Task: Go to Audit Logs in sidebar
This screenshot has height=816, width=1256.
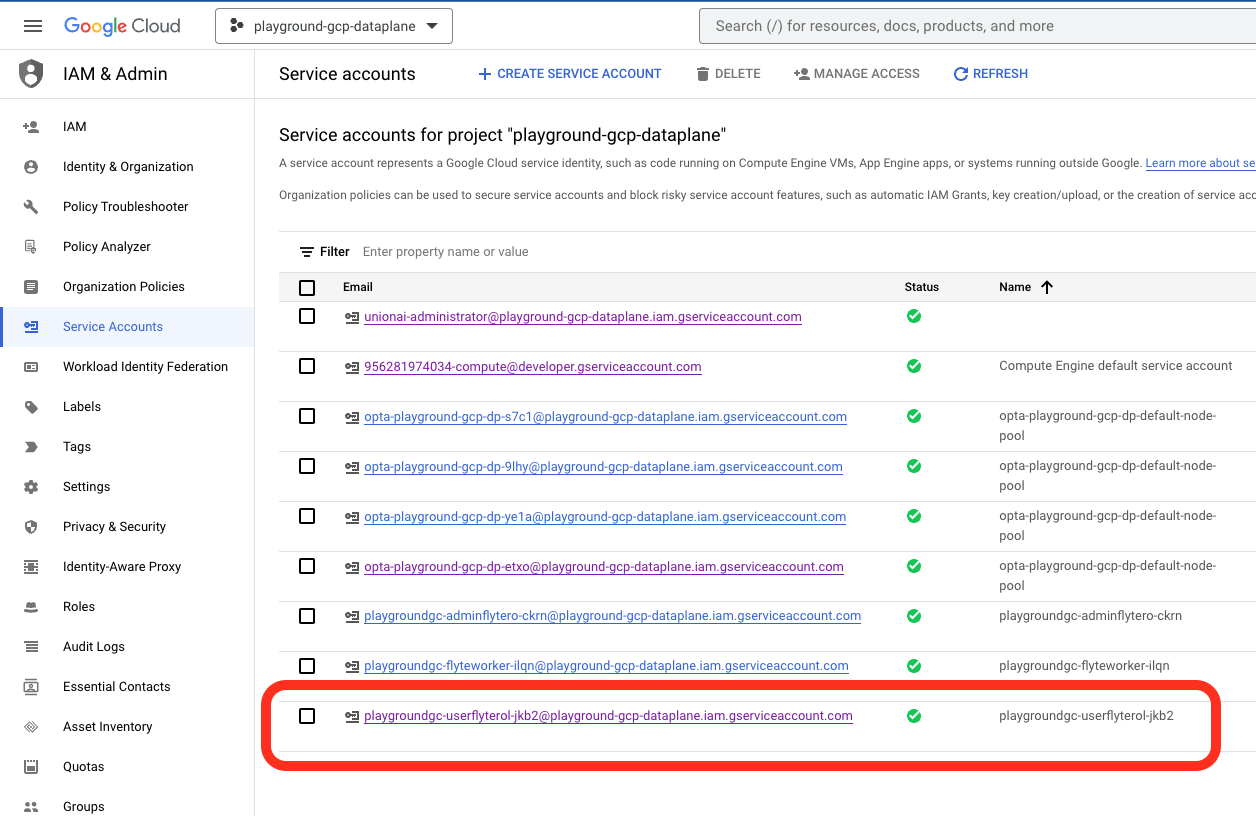Action: click(x=94, y=647)
